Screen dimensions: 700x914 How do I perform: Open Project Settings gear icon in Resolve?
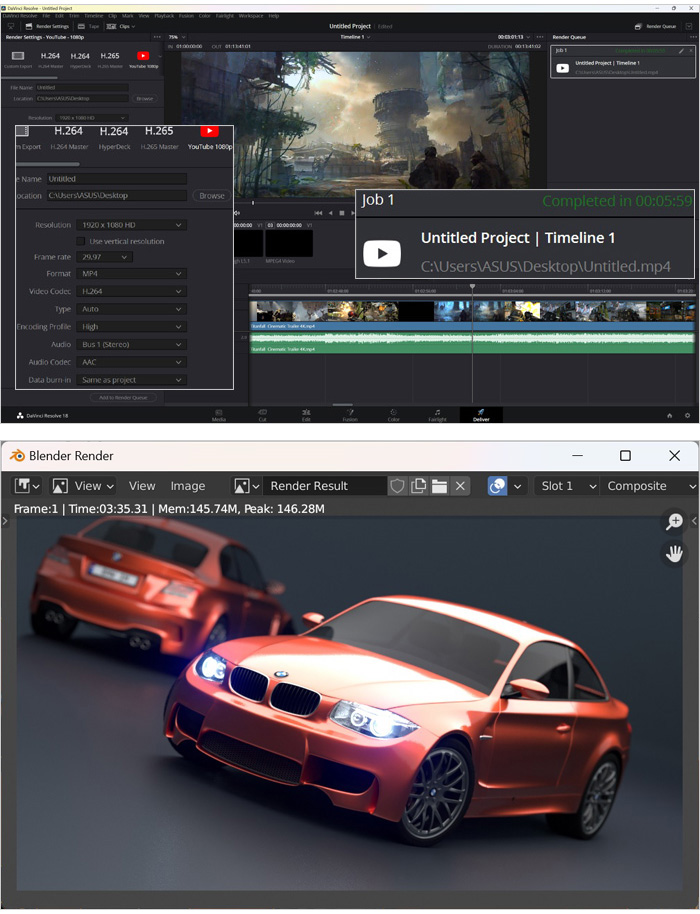click(687, 415)
